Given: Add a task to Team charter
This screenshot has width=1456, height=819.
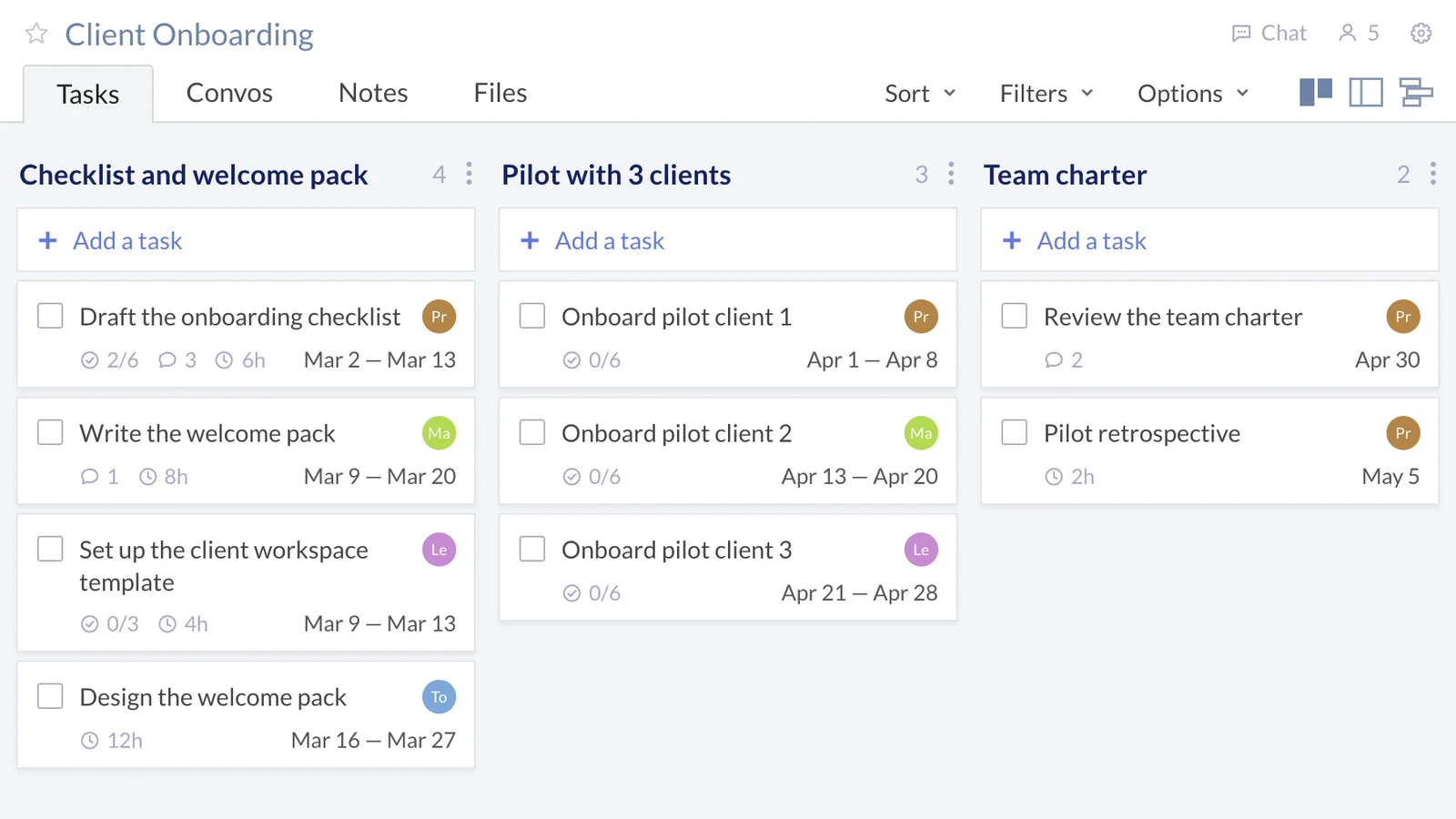Looking at the screenshot, I should pos(1209,240).
